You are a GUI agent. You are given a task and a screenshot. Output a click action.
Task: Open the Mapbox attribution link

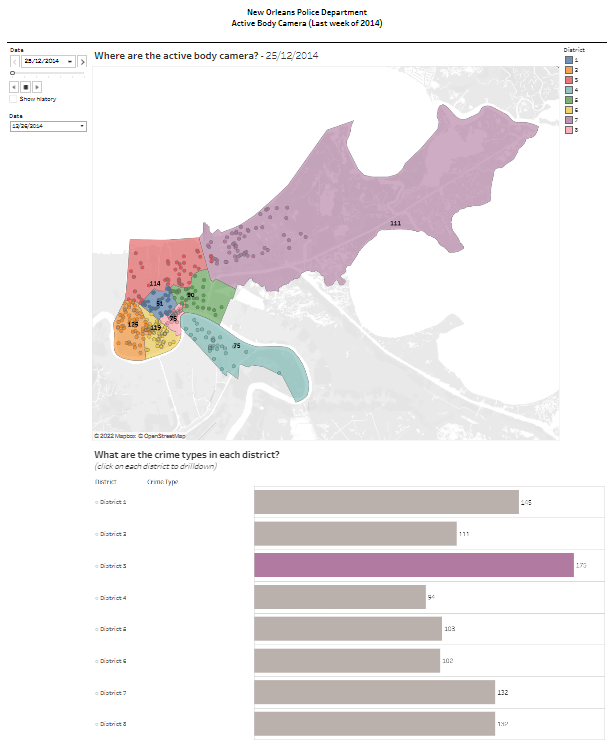[116, 436]
